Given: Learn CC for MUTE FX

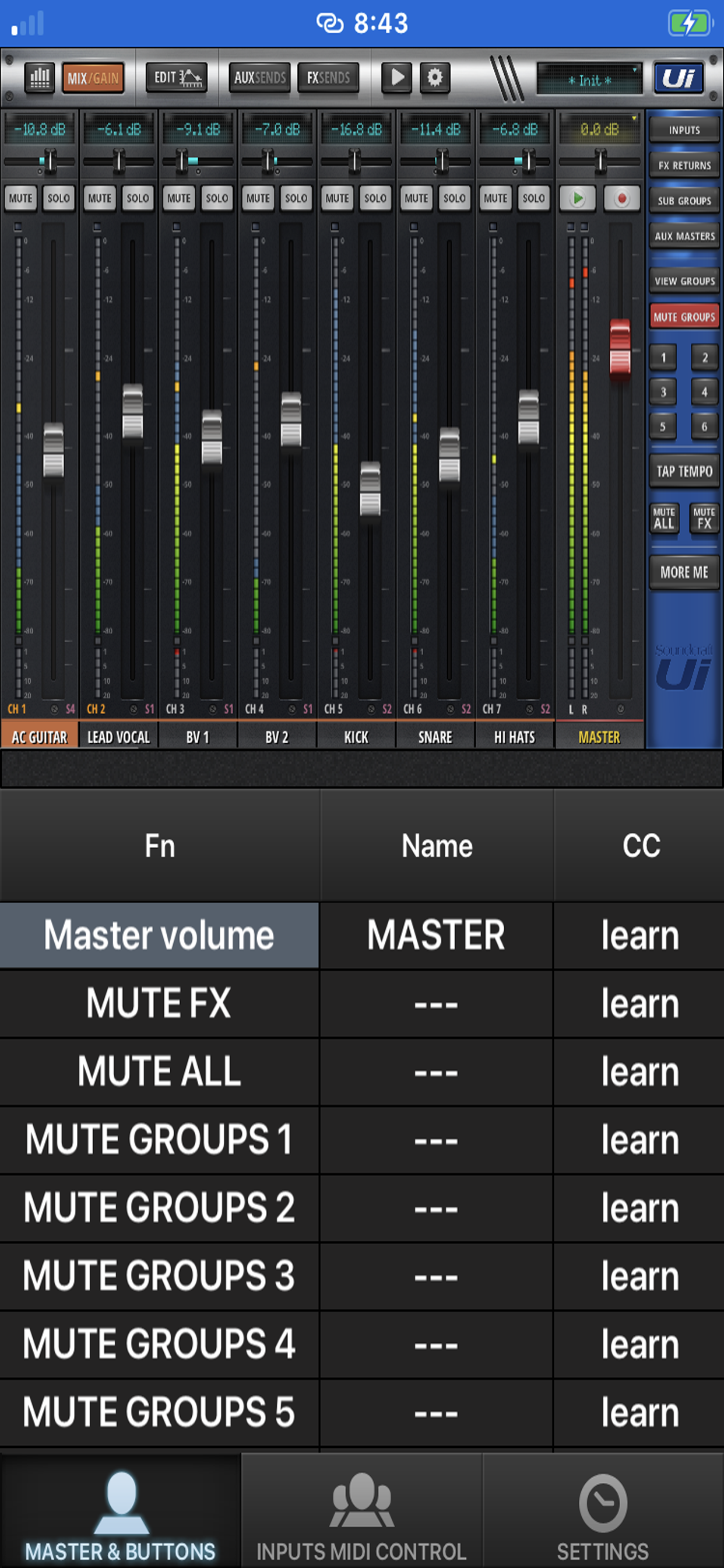Looking at the screenshot, I should click(639, 1004).
